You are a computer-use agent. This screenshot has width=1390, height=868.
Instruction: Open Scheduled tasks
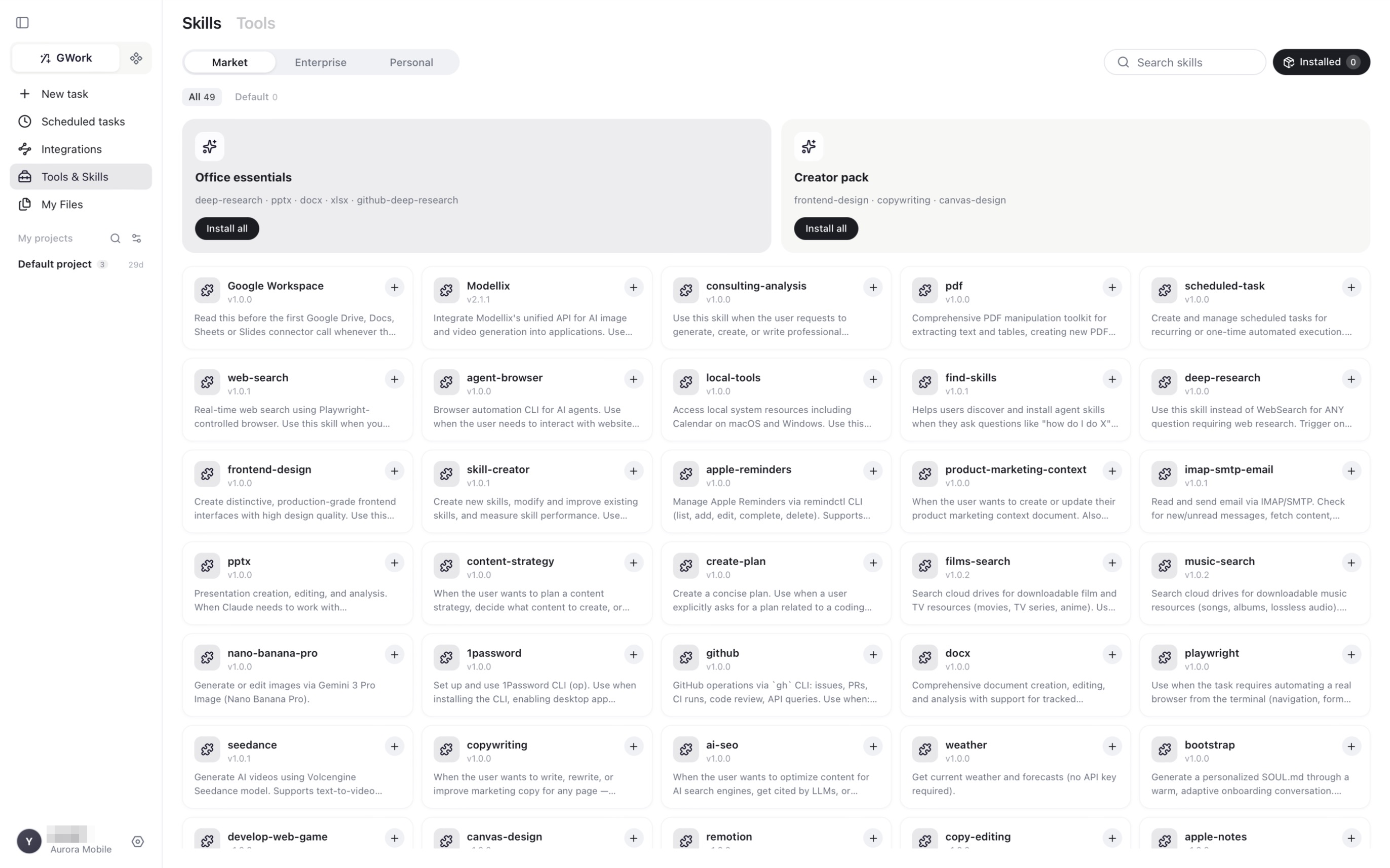click(81, 121)
